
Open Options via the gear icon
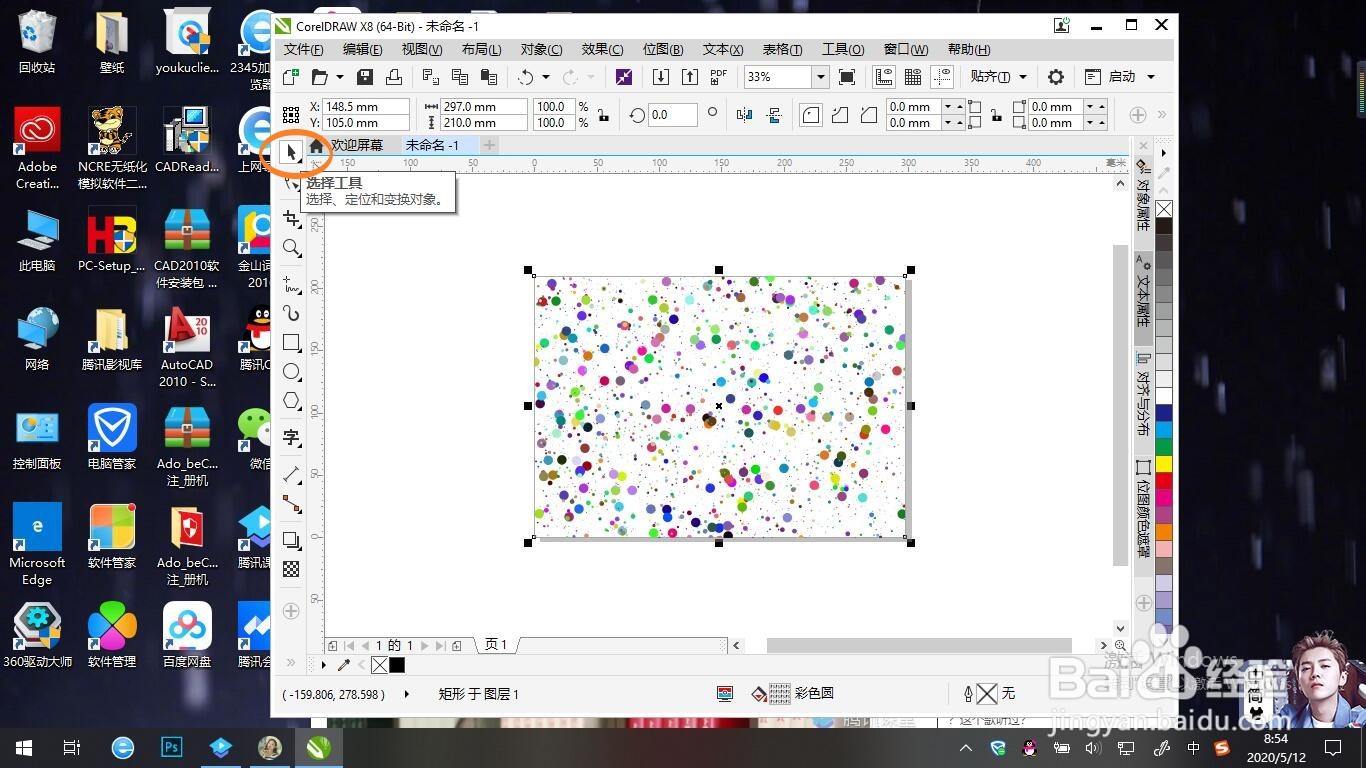(x=1056, y=77)
